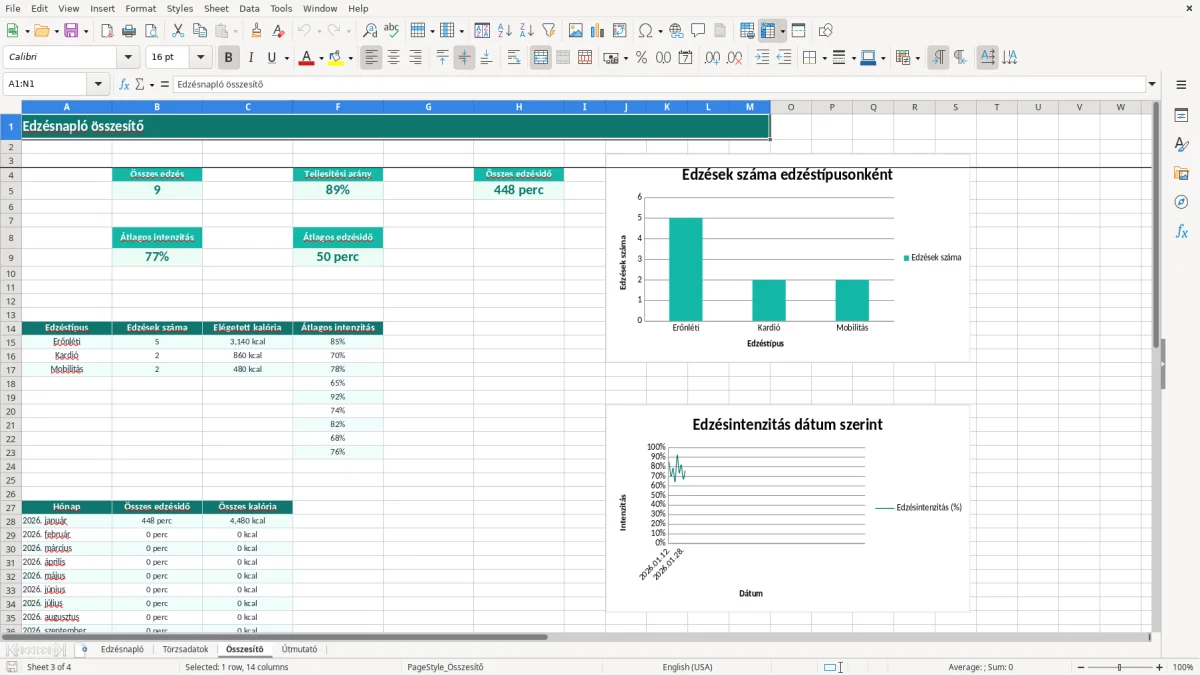This screenshot has height=675, width=1200.
Task: Toggle Italic formatting
Action: pyautogui.click(x=251, y=58)
